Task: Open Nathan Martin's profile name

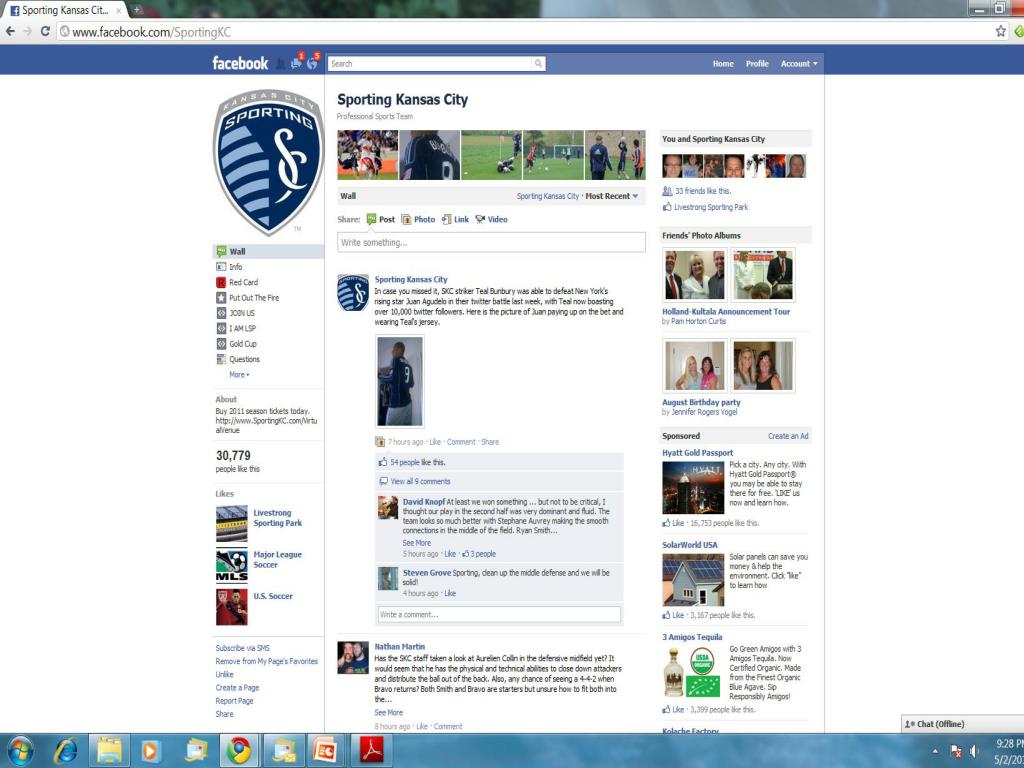Action: [400, 647]
